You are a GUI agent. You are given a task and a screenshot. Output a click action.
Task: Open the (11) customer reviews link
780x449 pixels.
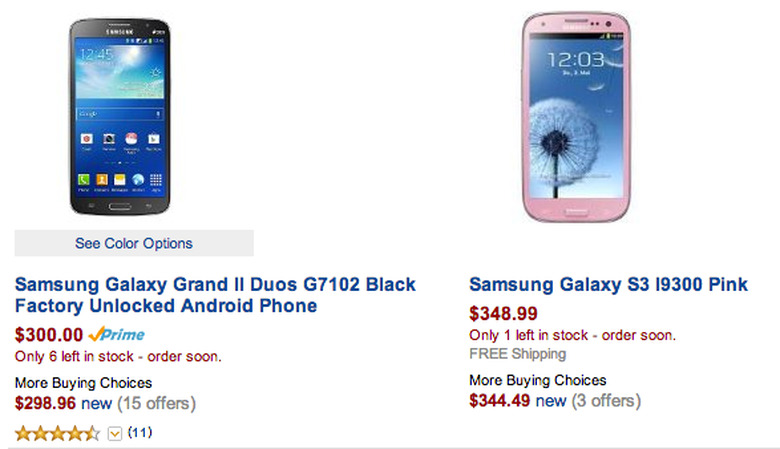[140, 433]
